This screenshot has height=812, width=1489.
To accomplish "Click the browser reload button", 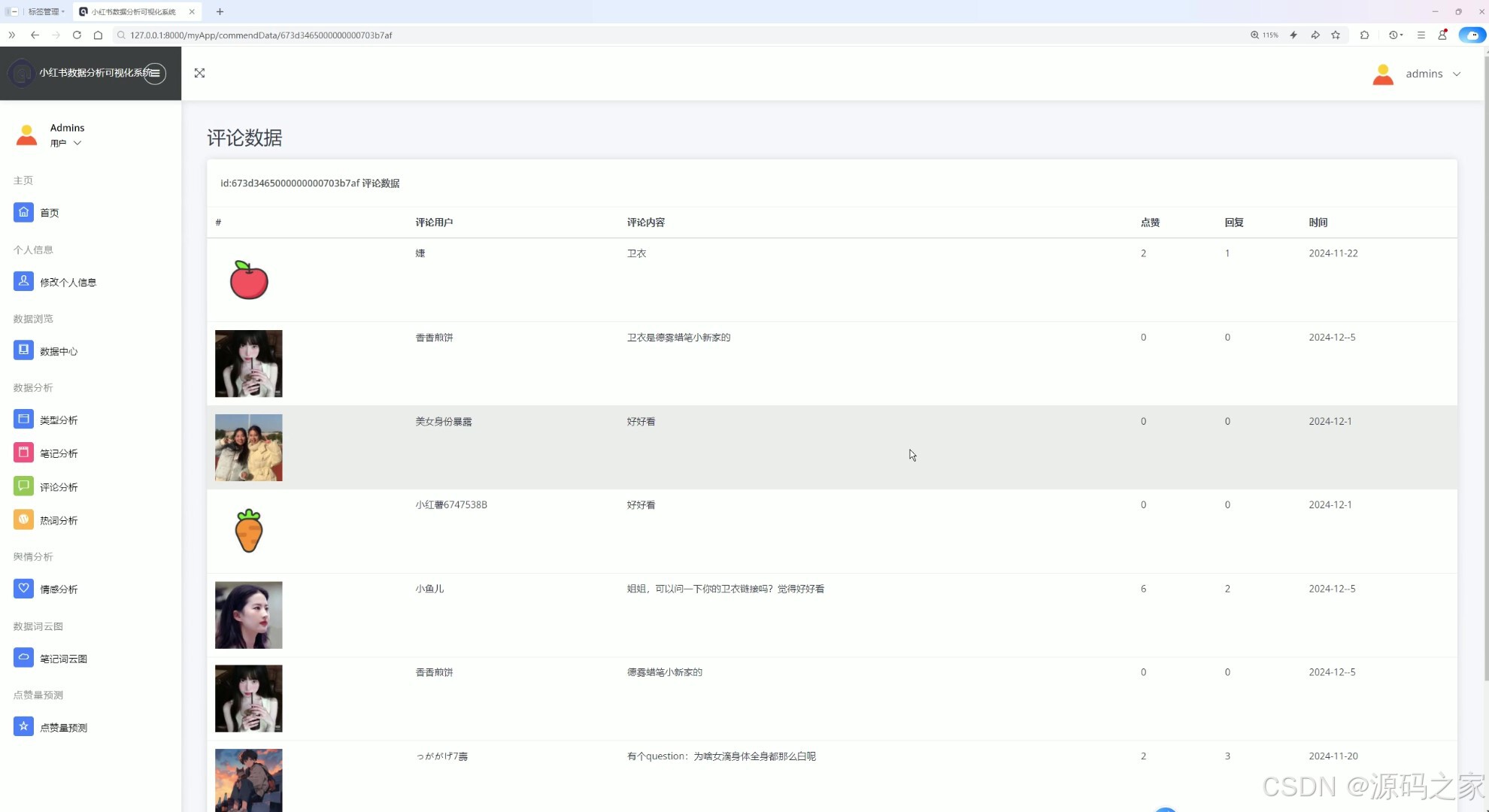I will [x=77, y=35].
